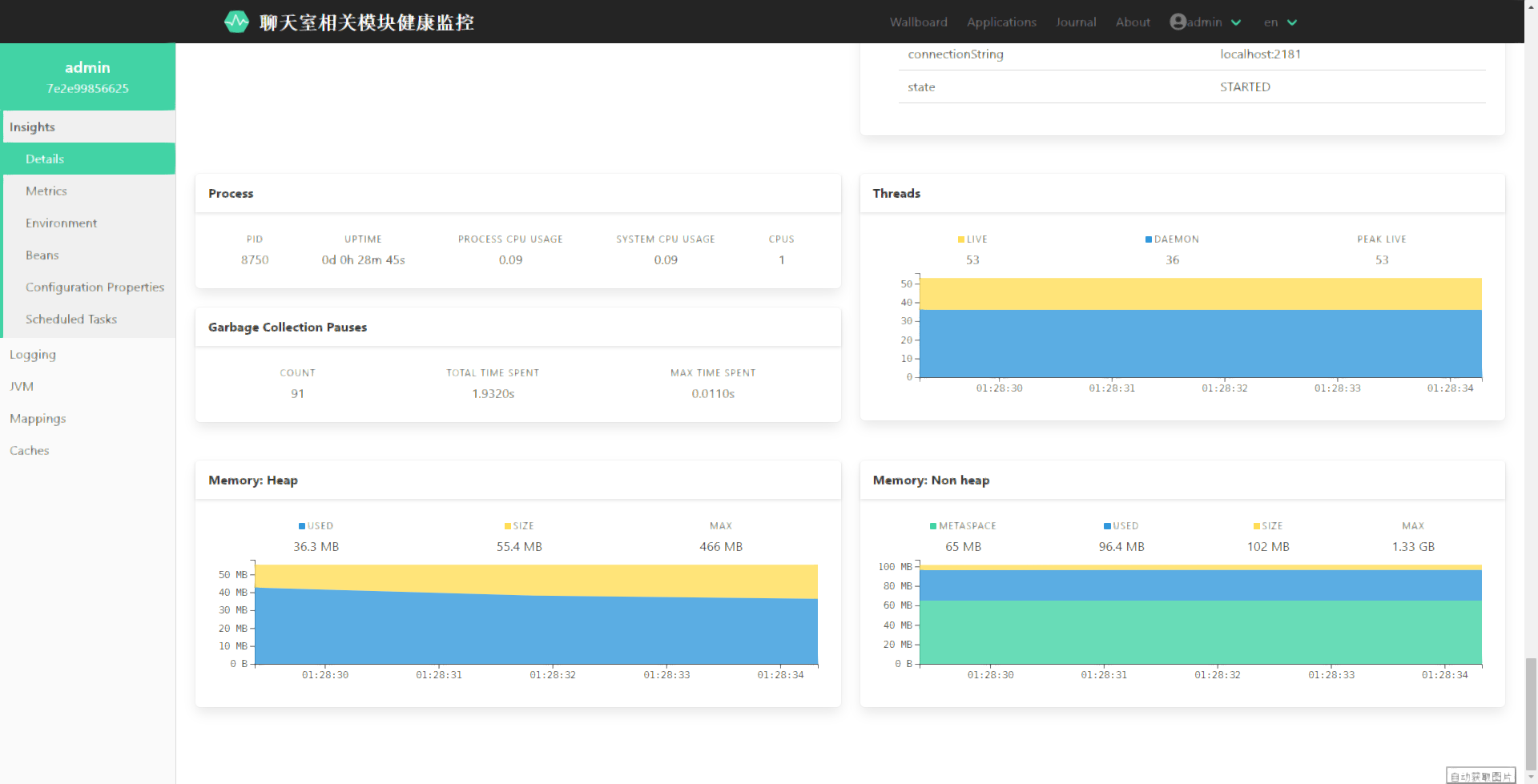Click the green METASPACE legend swatch
The width and height of the screenshot is (1538, 784).
click(x=933, y=526)
